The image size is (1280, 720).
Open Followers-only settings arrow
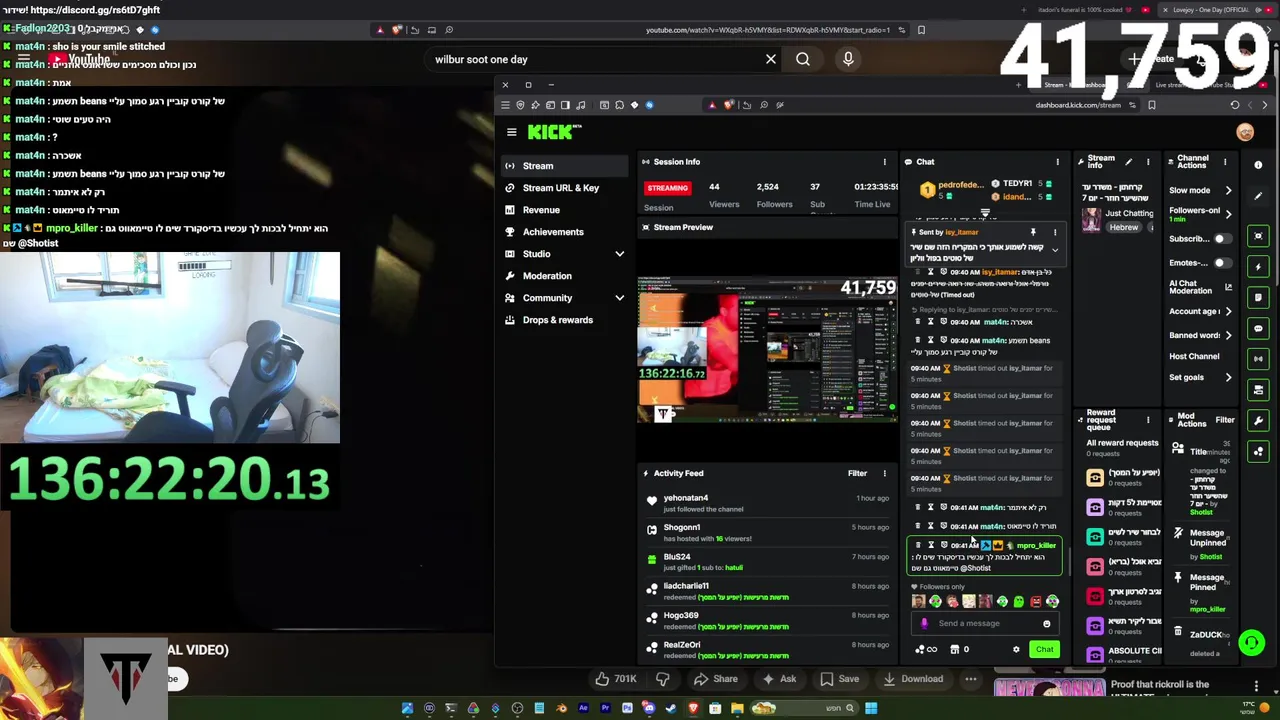coord(1228,214)
